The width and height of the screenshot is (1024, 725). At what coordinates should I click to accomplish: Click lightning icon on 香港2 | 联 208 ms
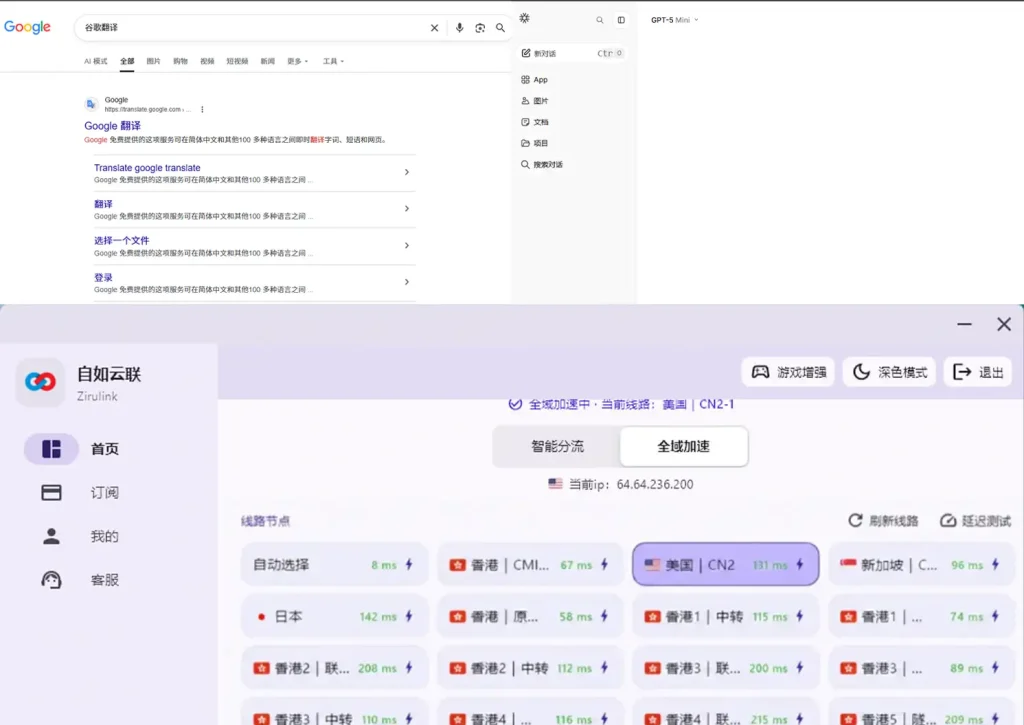[409, 668]
